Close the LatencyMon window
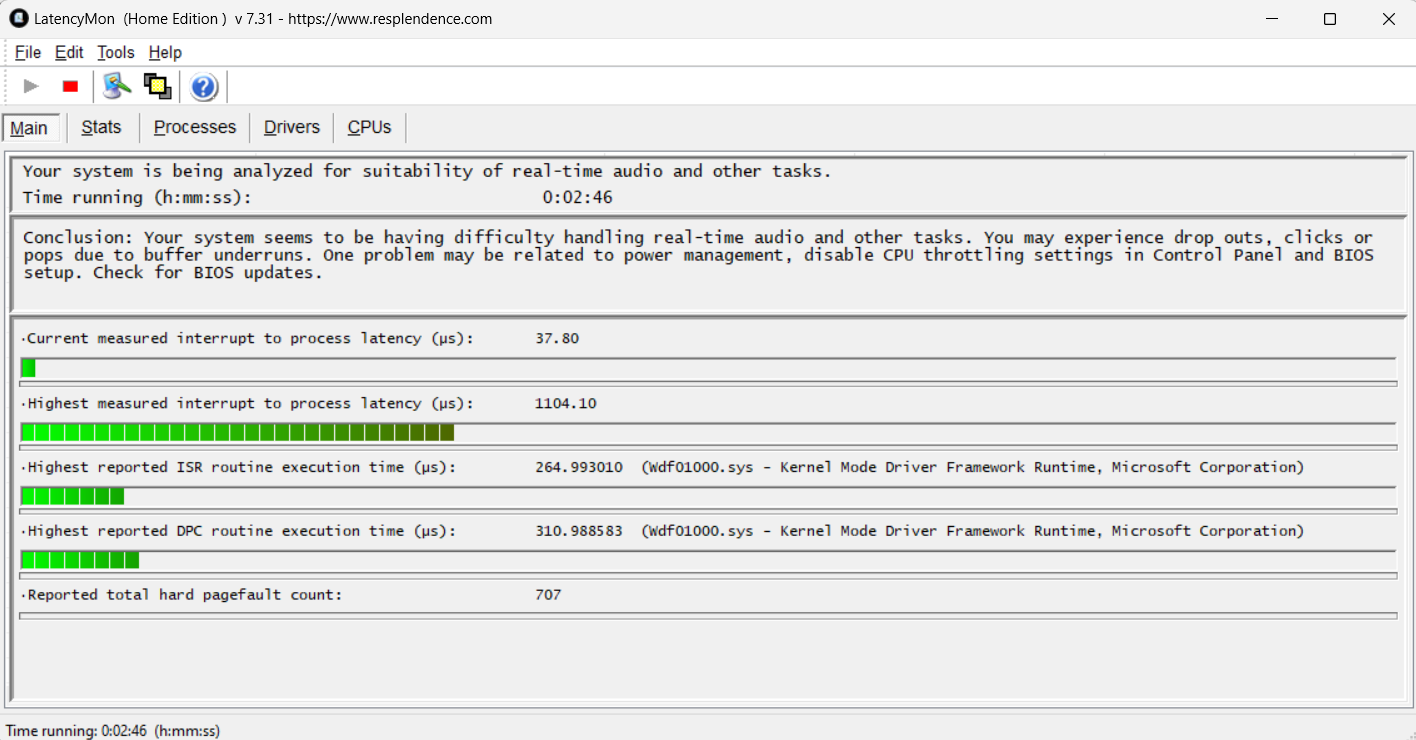Viewport: 1416px width, 740px height. pos(1388,19)
